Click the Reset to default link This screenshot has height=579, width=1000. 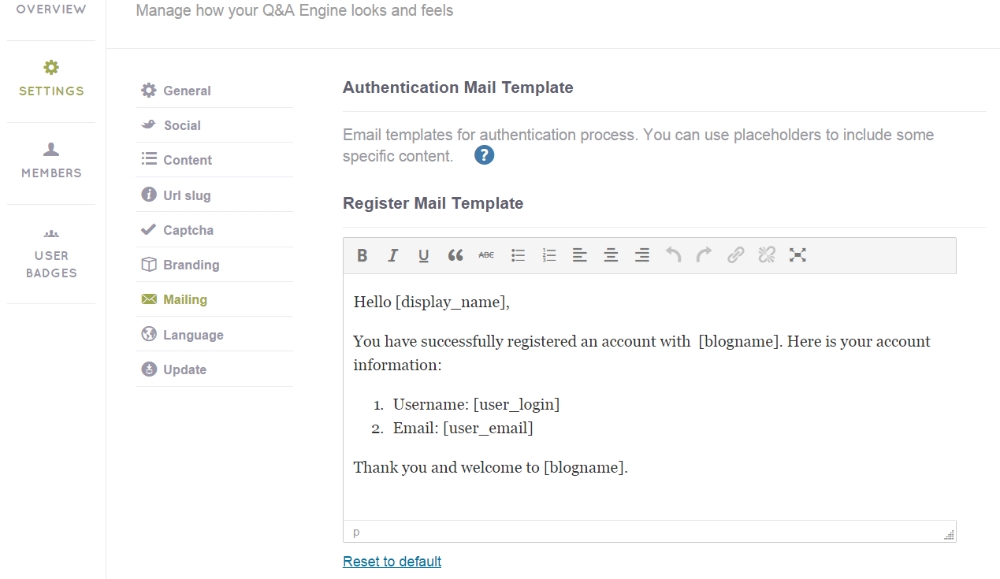[x=392, y=562]
